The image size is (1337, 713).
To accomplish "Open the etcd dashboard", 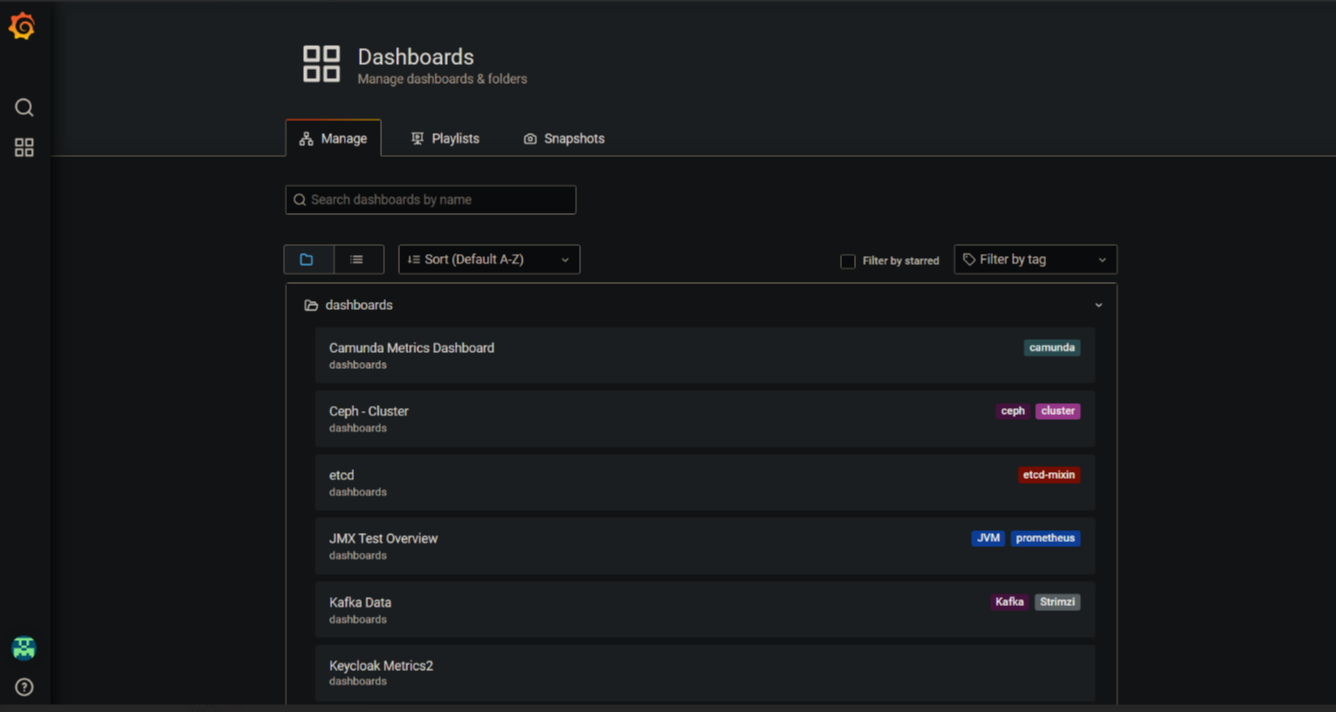I will (x=705, y=482).
